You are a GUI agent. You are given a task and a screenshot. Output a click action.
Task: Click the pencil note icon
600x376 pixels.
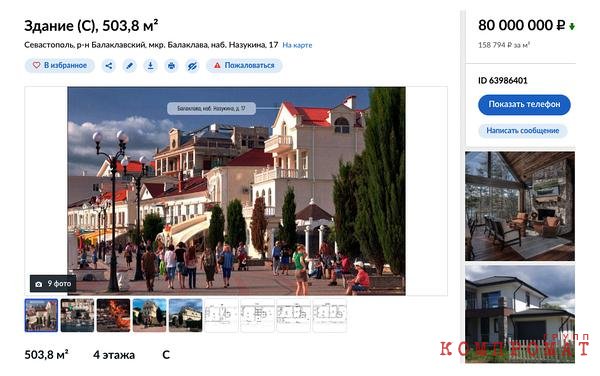(130, 65)
